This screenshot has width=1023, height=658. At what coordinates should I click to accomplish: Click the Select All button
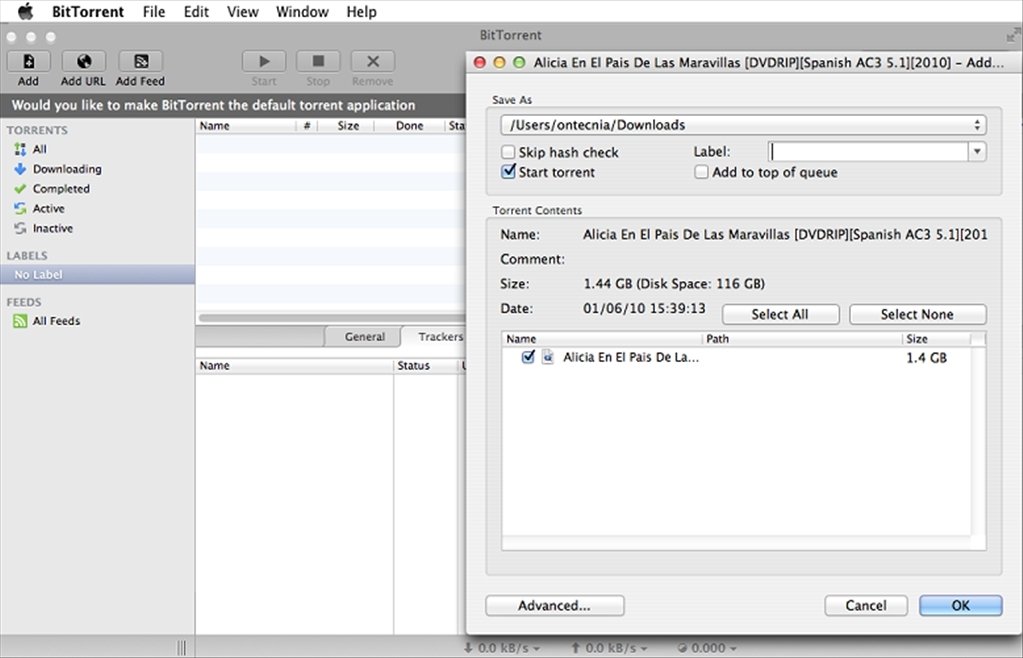(x=780, y=314)
